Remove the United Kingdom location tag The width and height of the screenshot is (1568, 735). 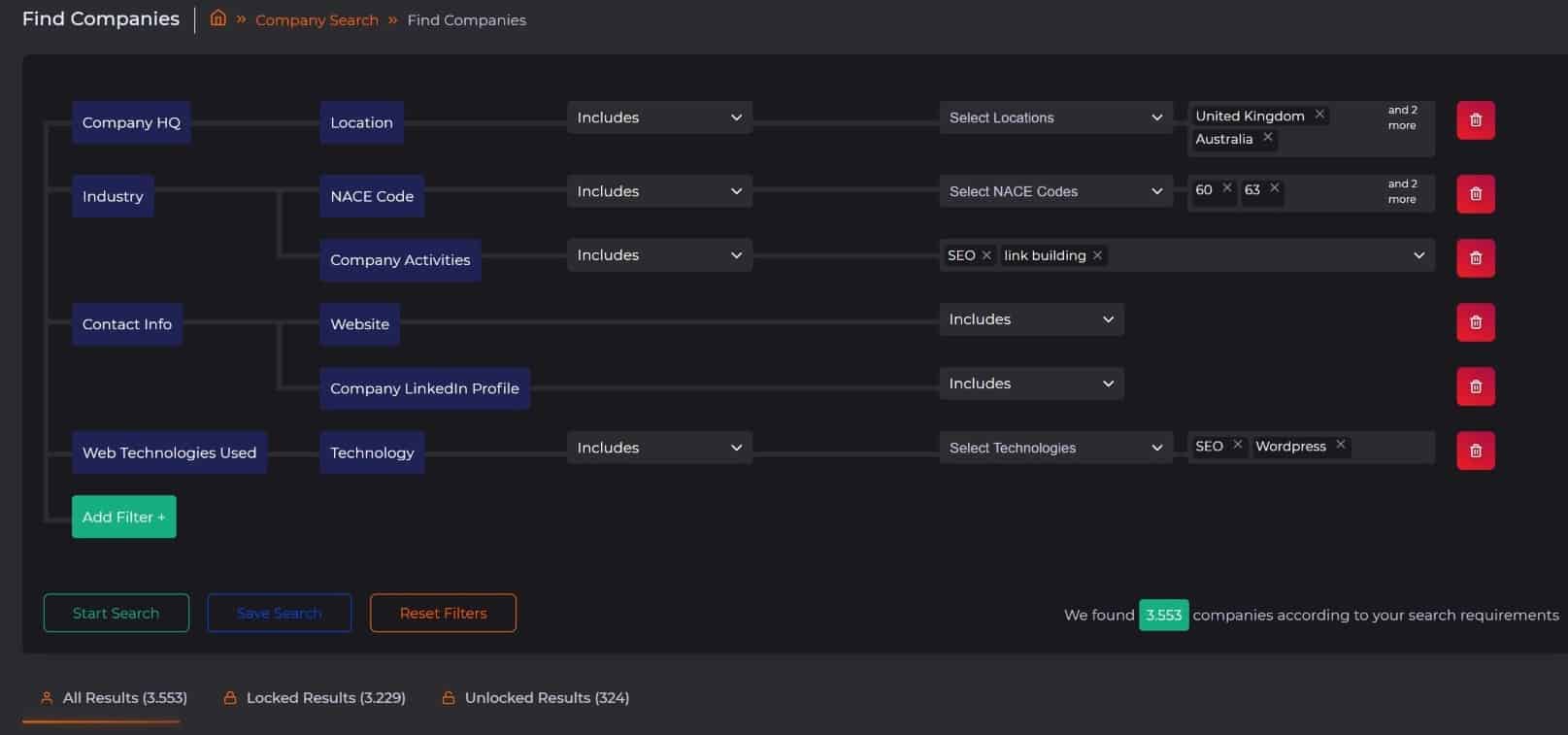1319,115
